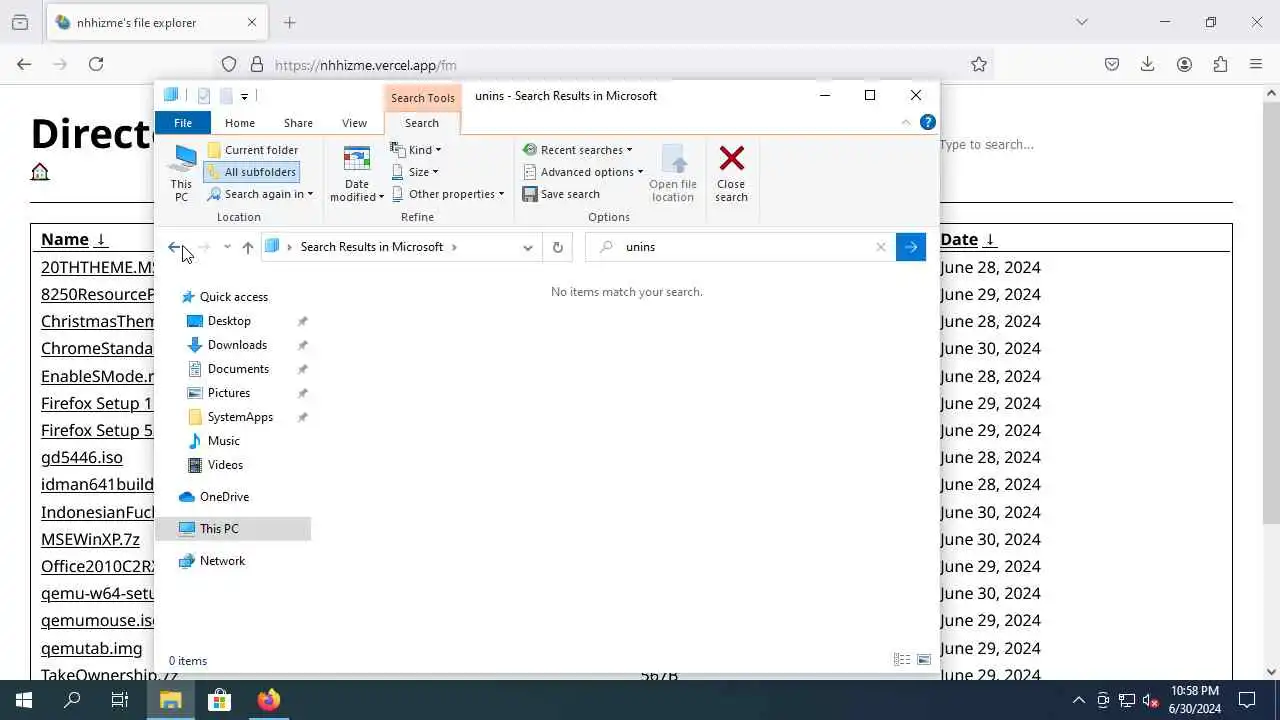Expand the Kind filter dropdown
Image resolution: width=1280 pixels, height=720 pixels.
click(416, 150)
